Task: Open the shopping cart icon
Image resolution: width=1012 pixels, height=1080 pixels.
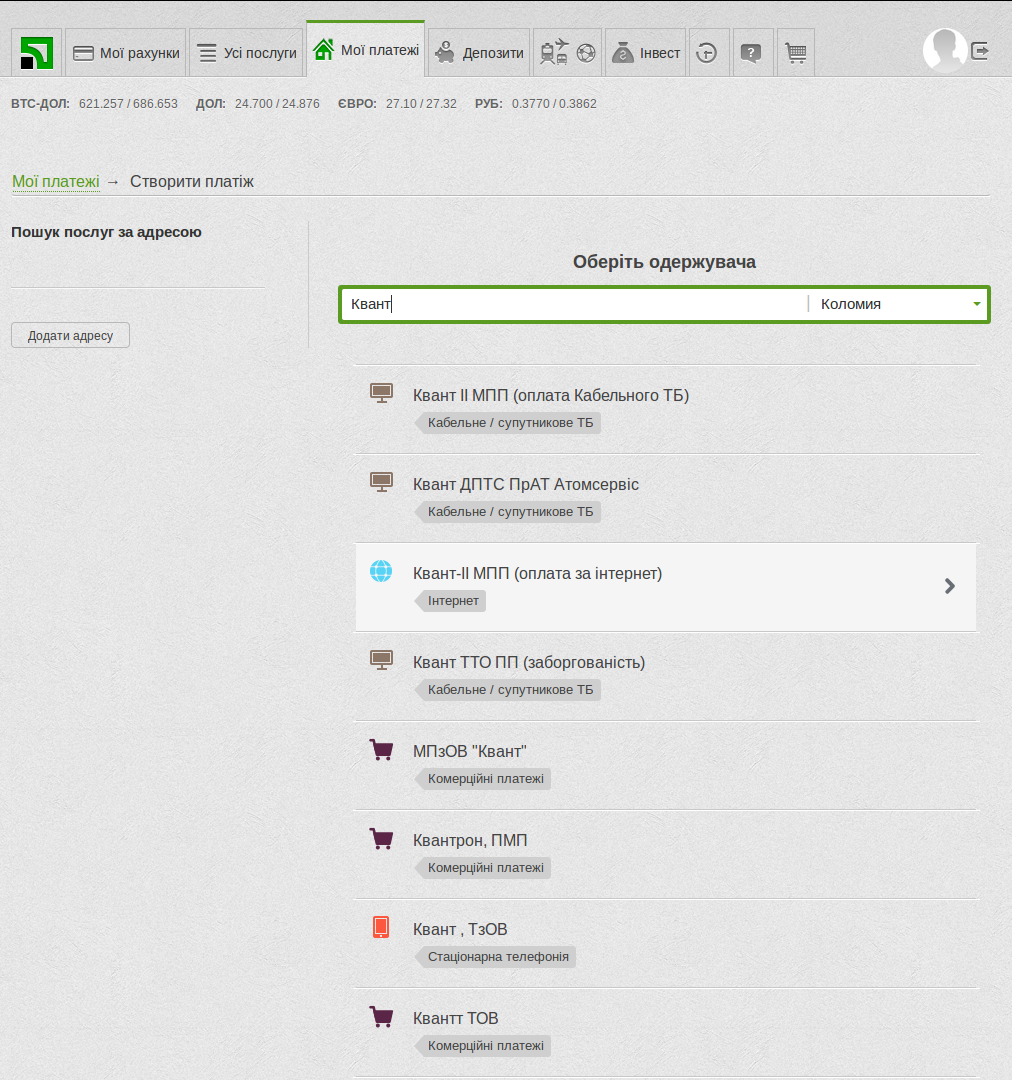Action: (x=796, y=53)
